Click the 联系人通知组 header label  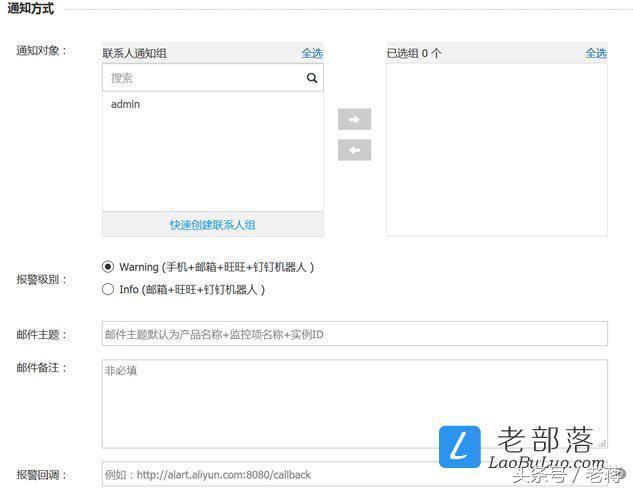click(134, 53)
